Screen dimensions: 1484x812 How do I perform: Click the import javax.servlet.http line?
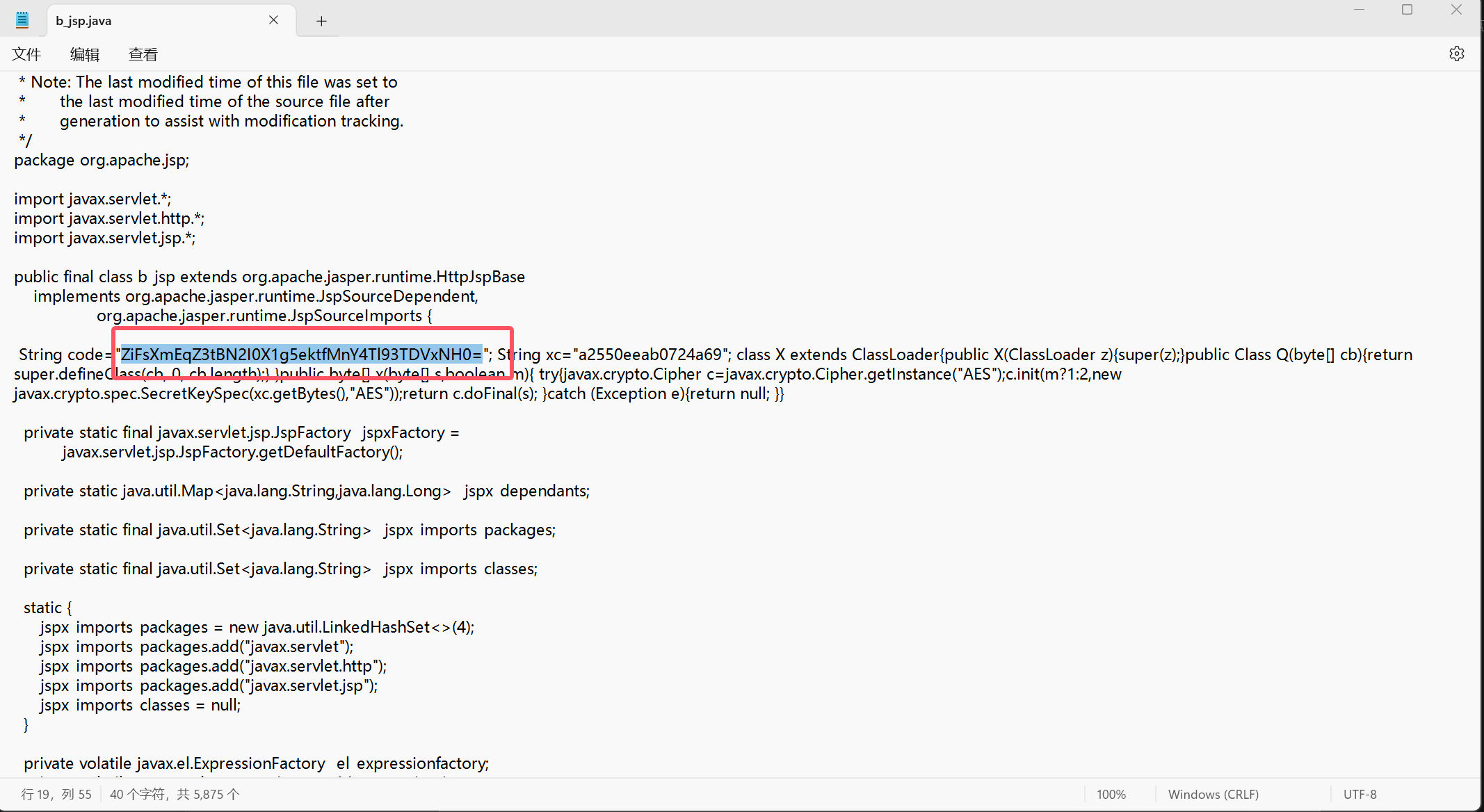tap(108, 218)
